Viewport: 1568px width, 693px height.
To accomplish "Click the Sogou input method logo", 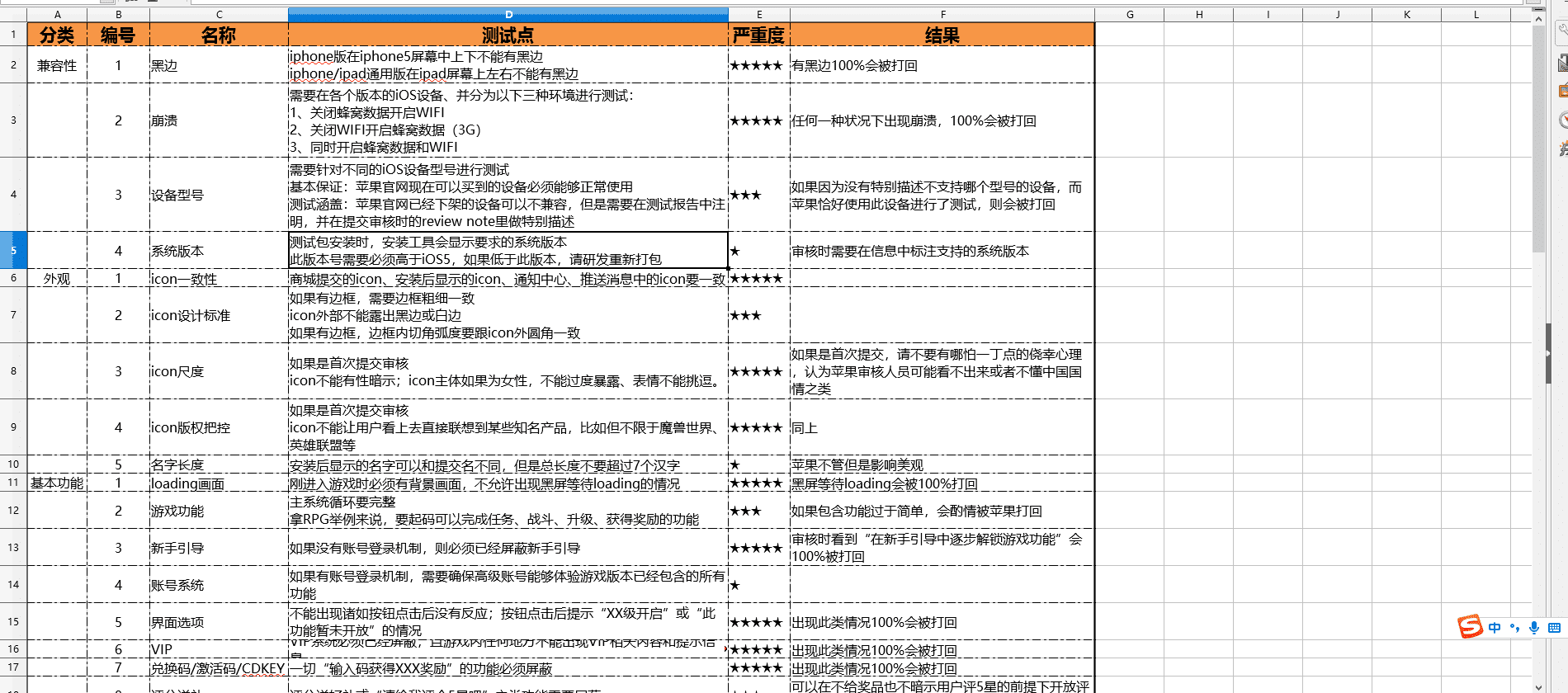I will 1470,627.
